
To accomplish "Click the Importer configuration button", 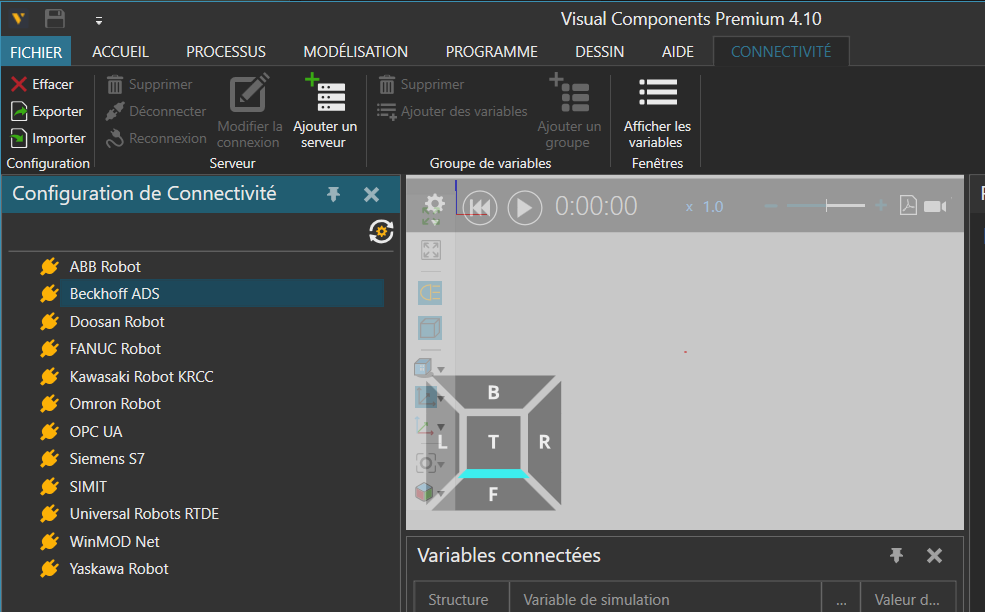I will (x=48, y=138).
